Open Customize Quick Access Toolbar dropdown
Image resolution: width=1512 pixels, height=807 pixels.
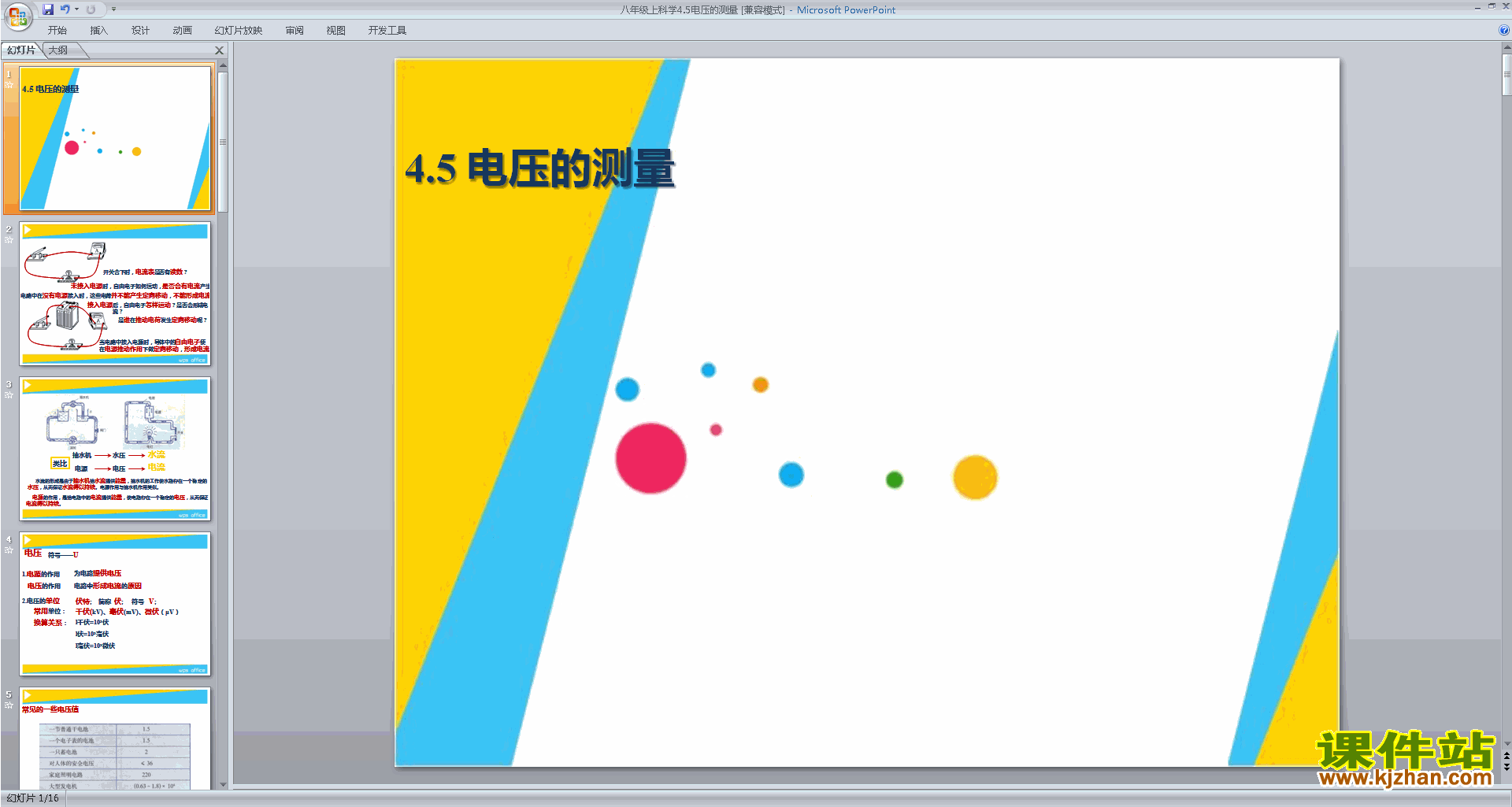click(x=113, y=9)
